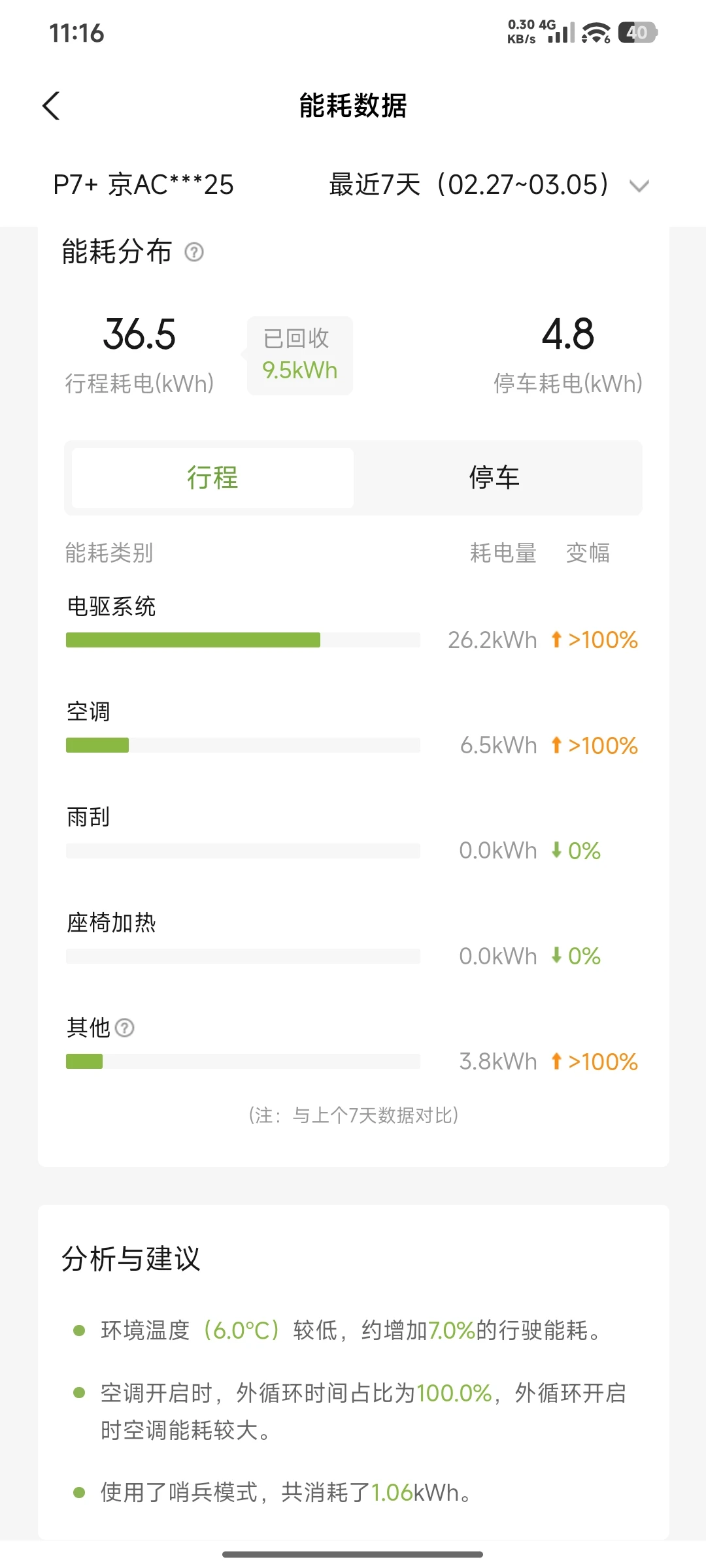The height and width of the screenshot is (1568, 706).
Task: Tap 4.8 停车耗电 value
Action: click(x=568, y=335)
